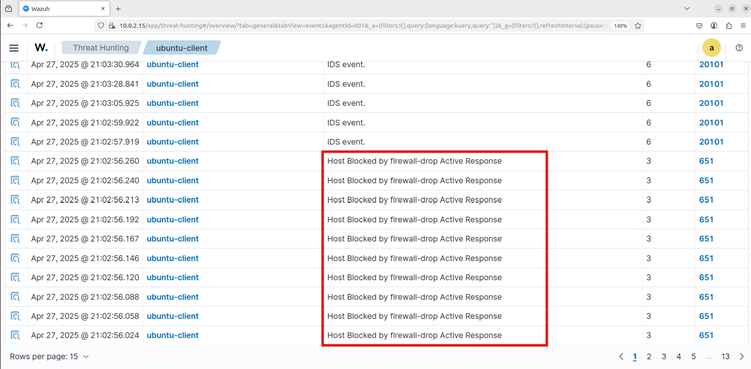This screenshot has width=751, height=369.
Task: Inspect event details at 21:02:56.192
Action: pos(15,219)
